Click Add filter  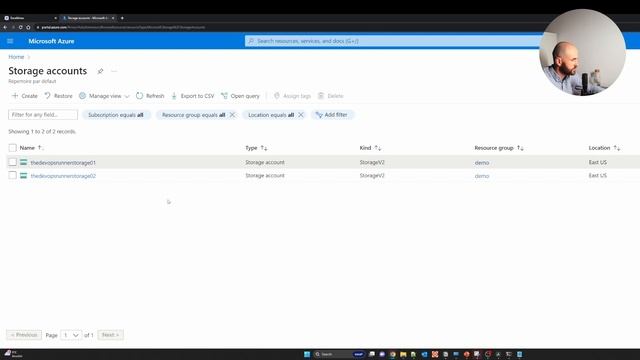[332, 115]
